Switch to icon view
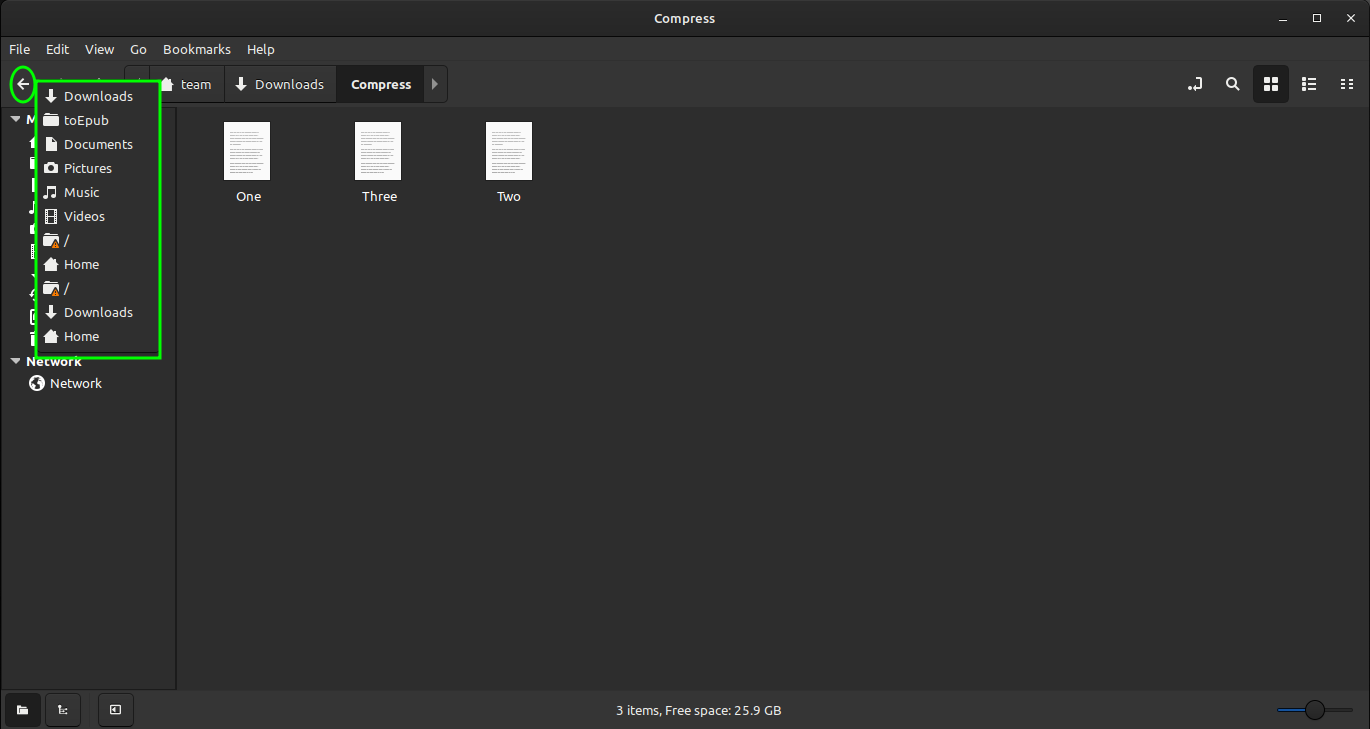Viewport: 1370px width, 729px height. pyautogui.click(x=1271, y=85)
